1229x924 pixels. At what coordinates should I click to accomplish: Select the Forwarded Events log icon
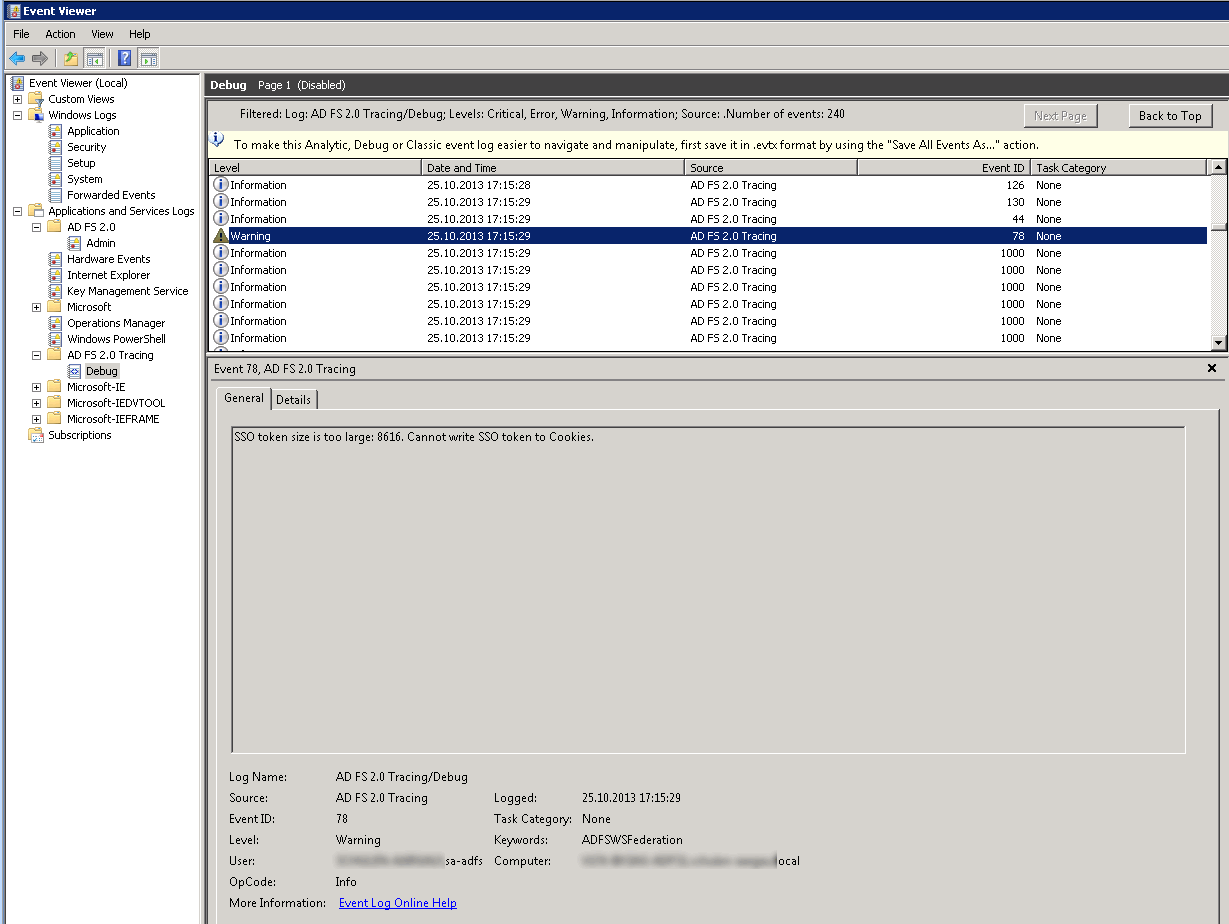(56, 195)
